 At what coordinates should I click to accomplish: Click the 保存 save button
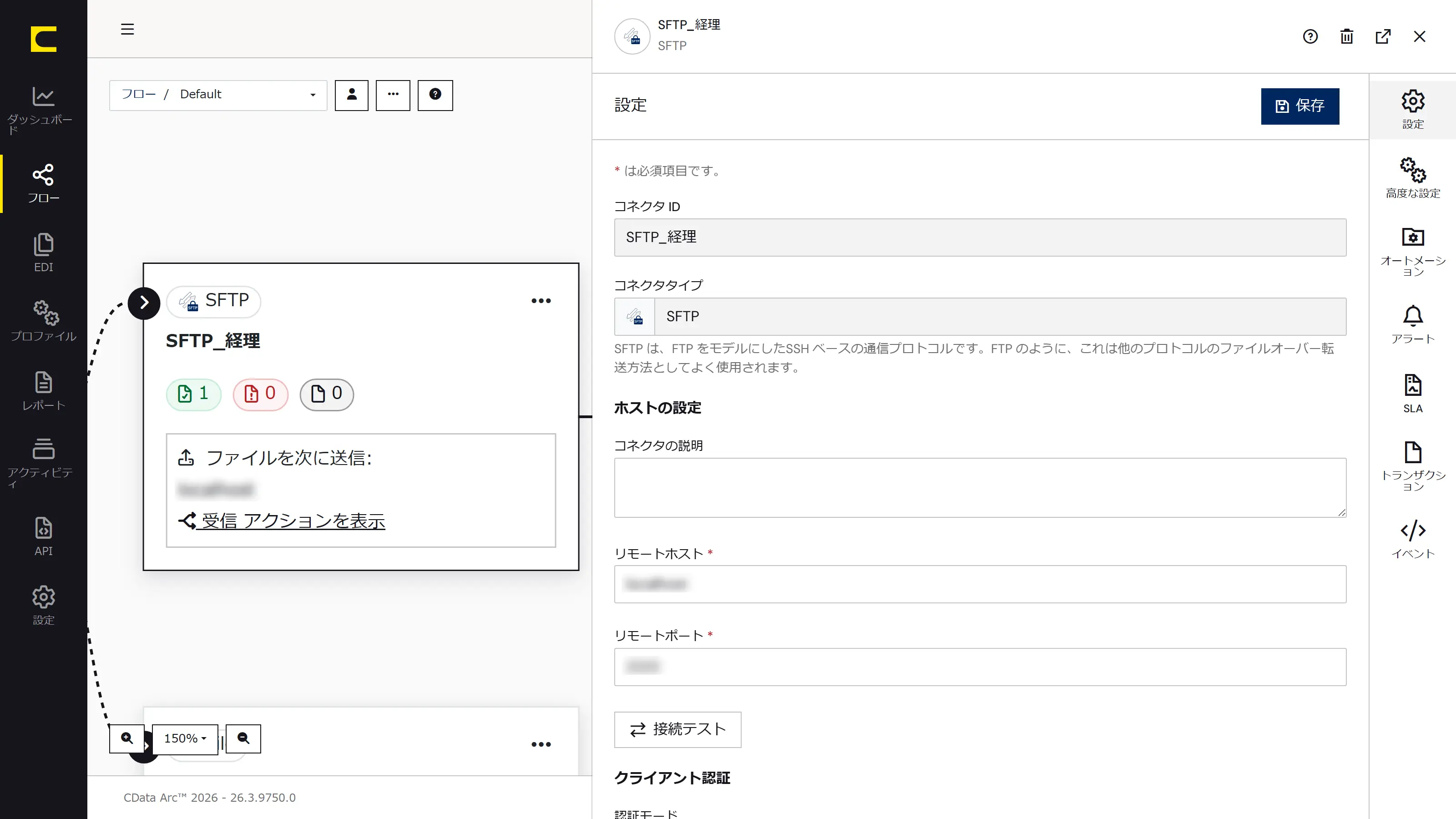(1299, 106)
